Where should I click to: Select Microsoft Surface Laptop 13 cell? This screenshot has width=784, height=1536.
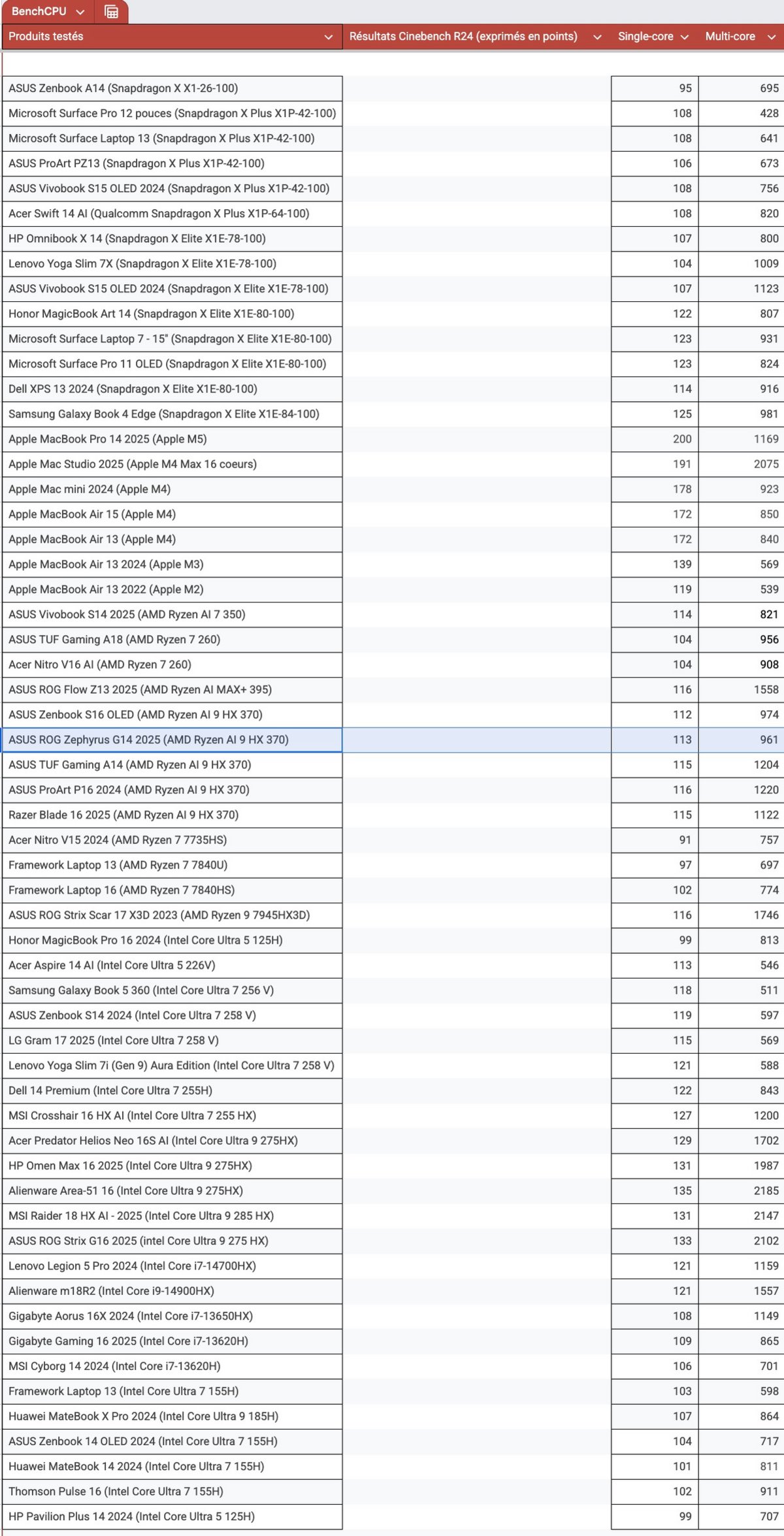(172, 139)
